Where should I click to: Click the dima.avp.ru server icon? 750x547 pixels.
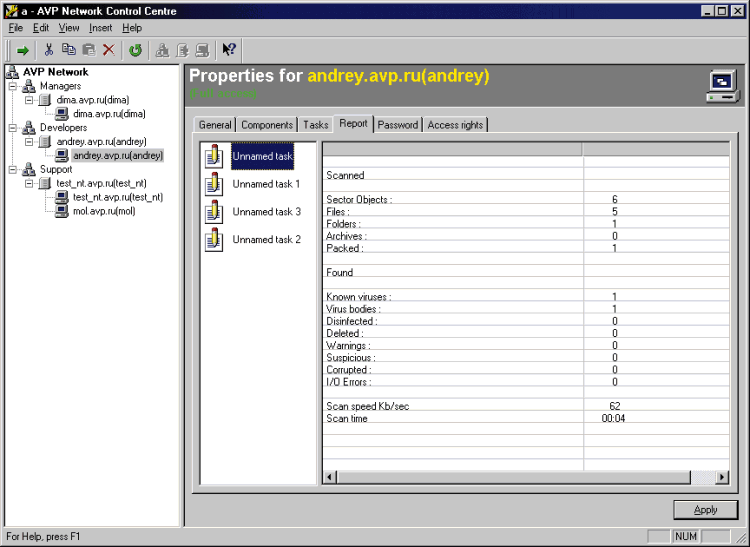[45, 100]
